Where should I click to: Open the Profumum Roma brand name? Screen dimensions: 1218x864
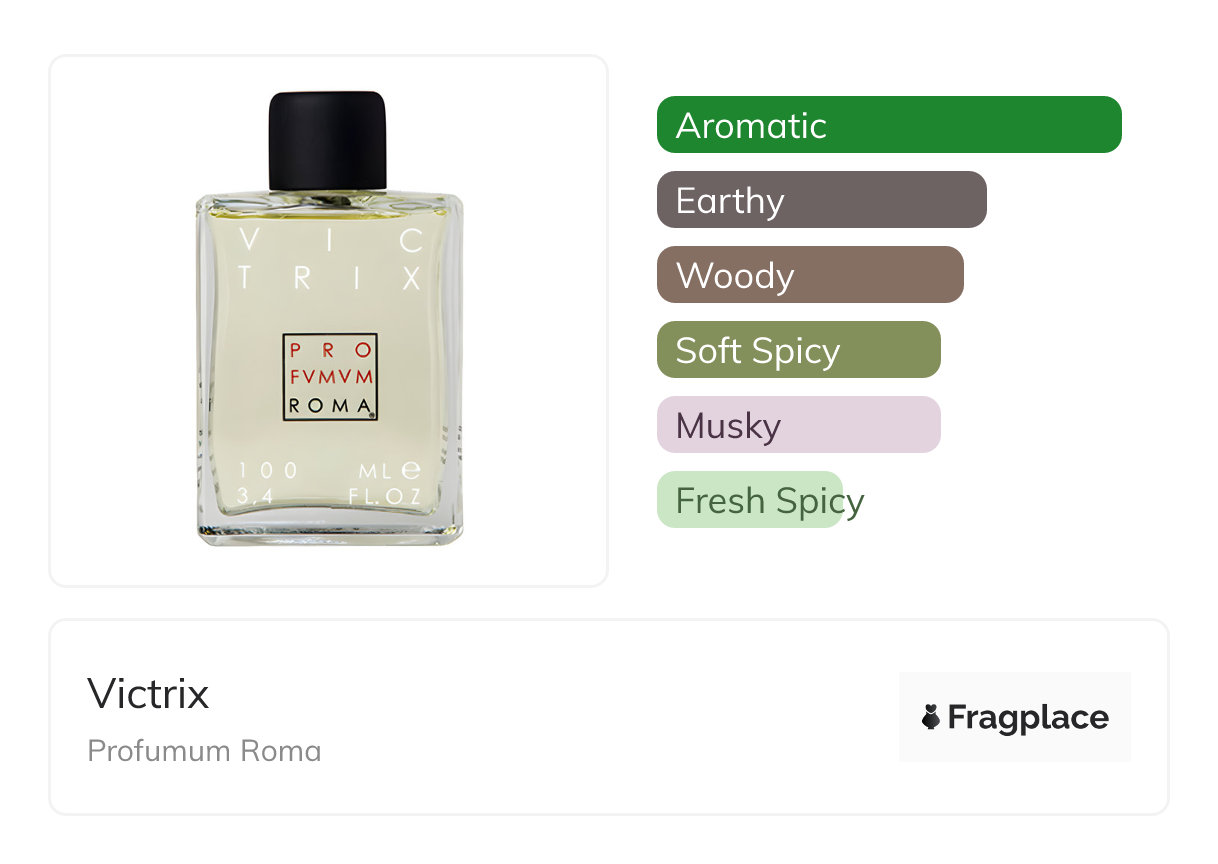[204, 751]
